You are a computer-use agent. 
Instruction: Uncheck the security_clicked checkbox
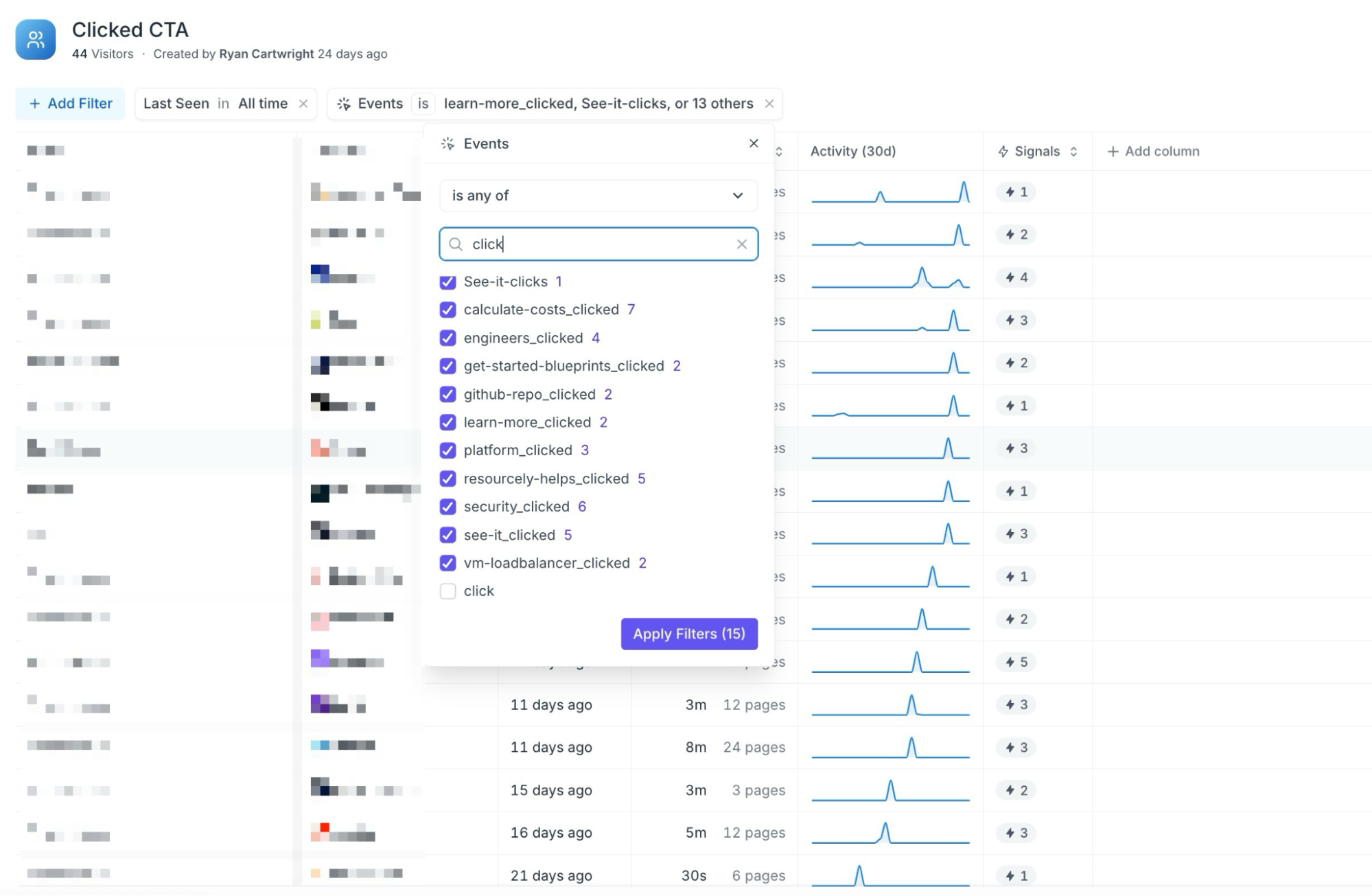tap(447, 507)
